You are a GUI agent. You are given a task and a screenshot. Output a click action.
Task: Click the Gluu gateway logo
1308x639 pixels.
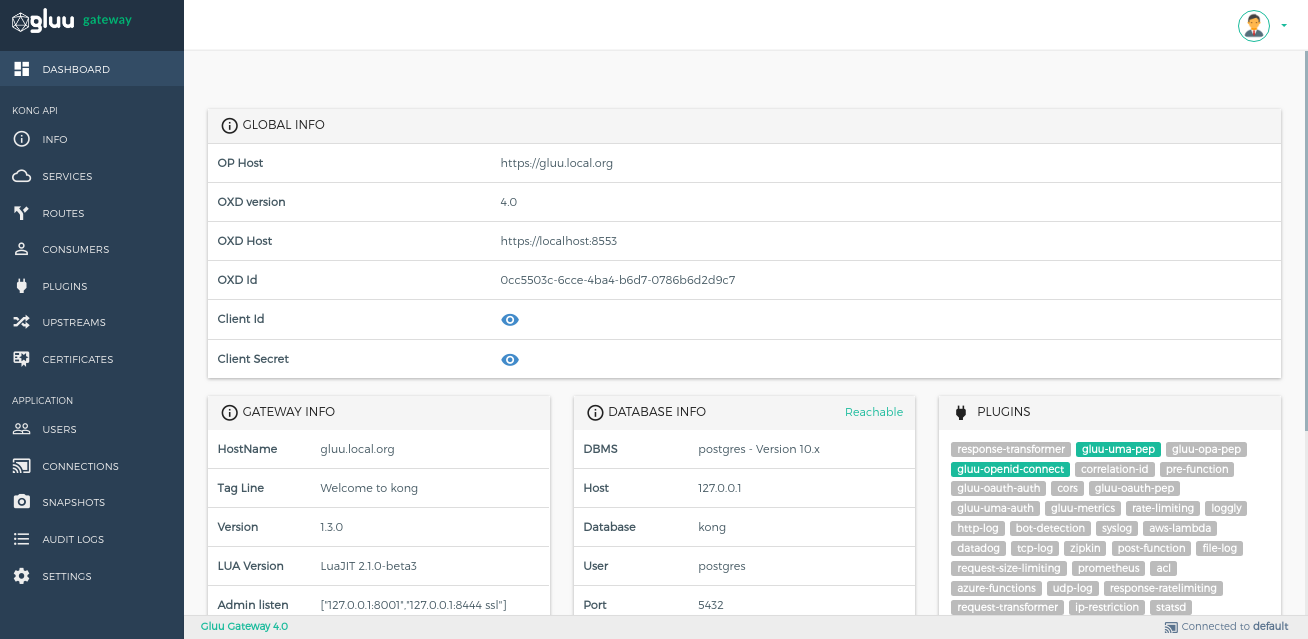point(71,20)
